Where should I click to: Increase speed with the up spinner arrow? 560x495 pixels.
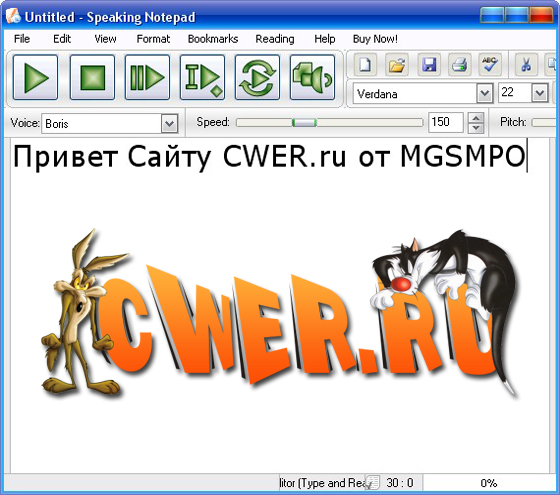point(476,117)
